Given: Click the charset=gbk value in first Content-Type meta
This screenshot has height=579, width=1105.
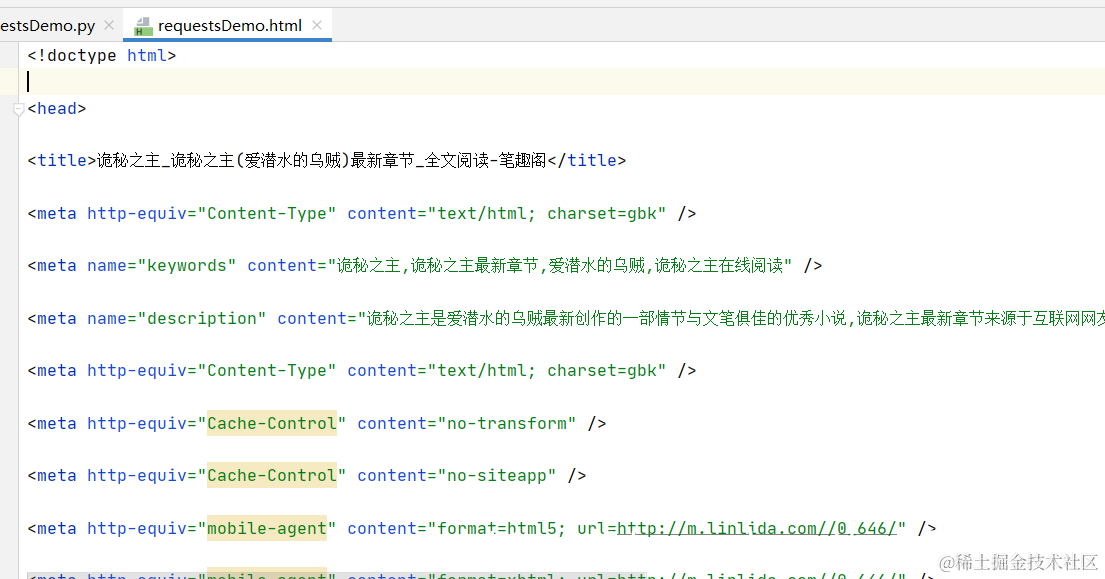Looking at the screenshot, I should tap(602, 213).
